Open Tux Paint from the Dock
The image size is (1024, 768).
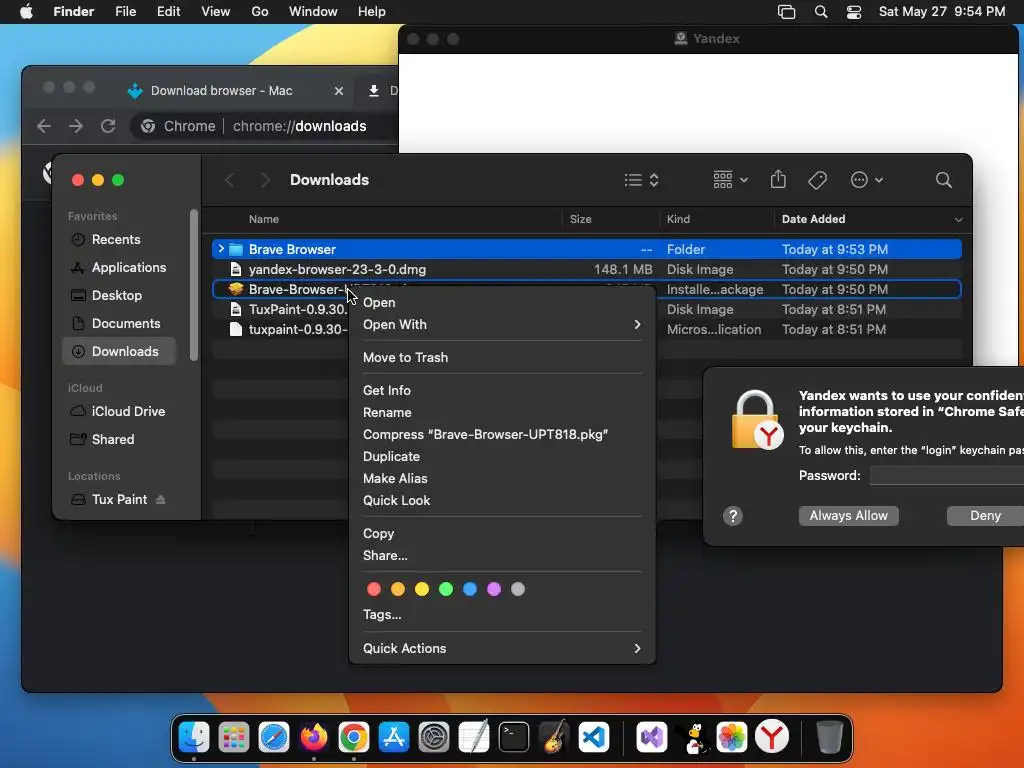click(692, 737)
